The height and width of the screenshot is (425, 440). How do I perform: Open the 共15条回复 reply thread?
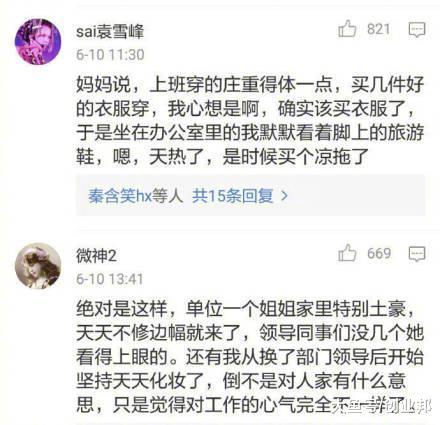click(233, 196)
